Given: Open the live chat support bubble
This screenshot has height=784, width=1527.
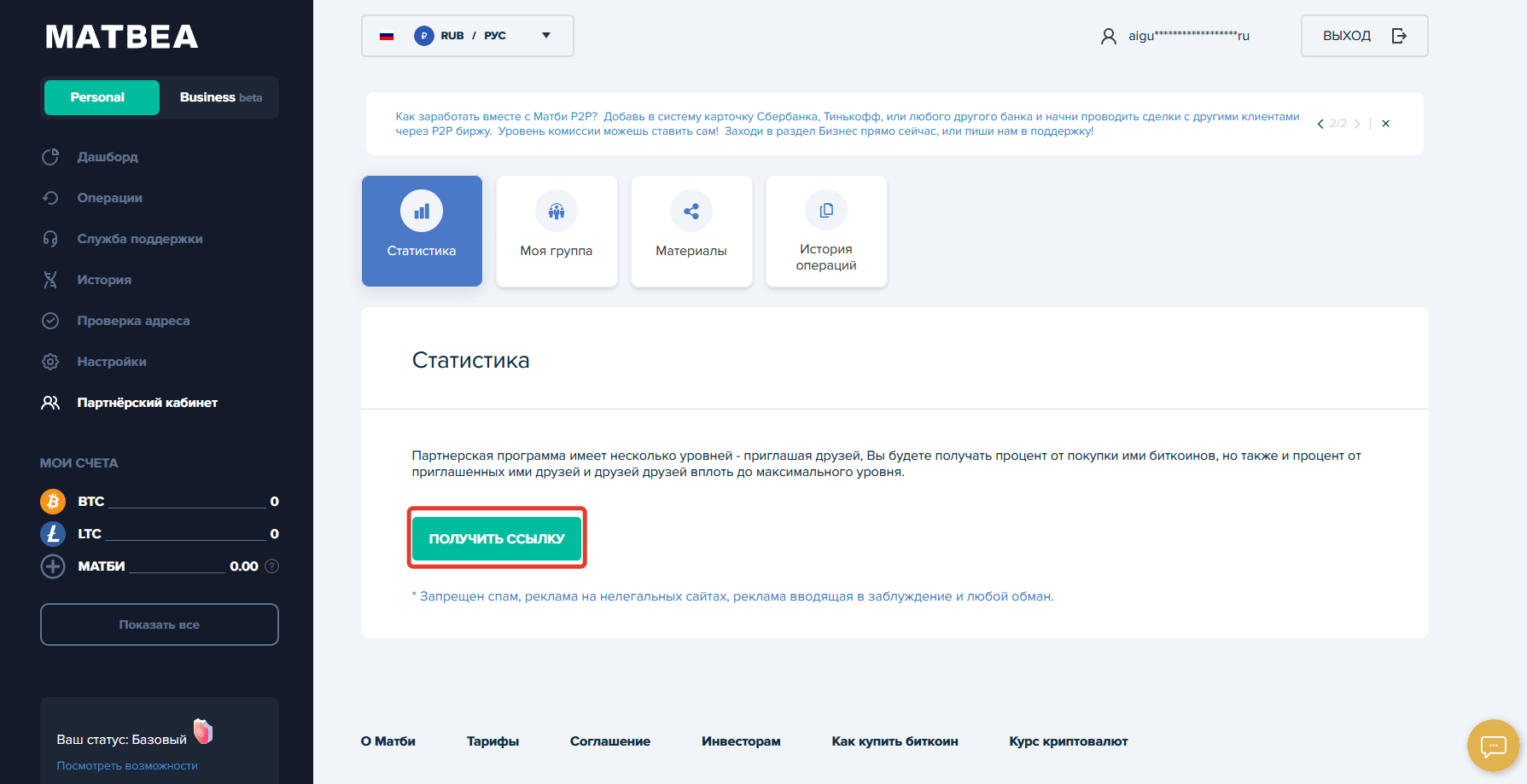Looking at the screenshot, I should click(1493, 746).
